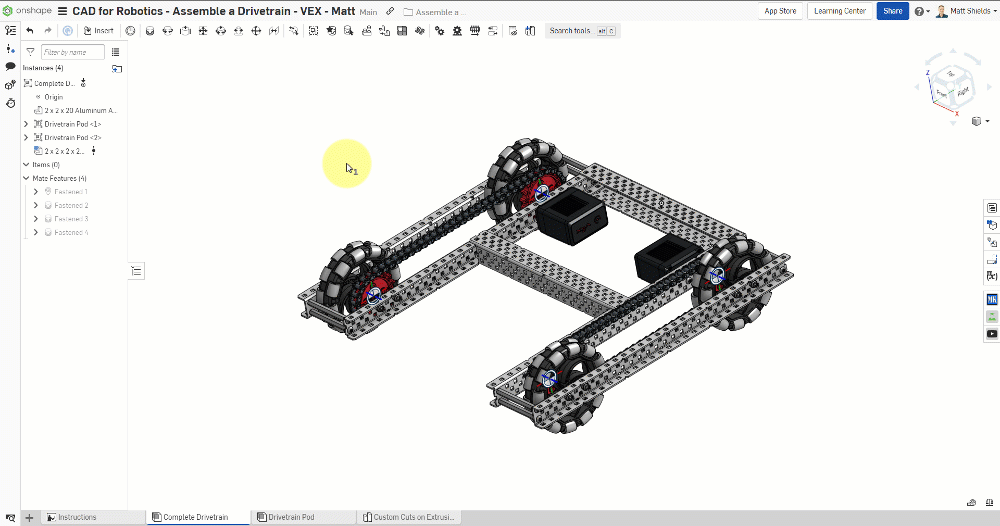
Task: Click the filter funnel icon in instance list
Action: (30, 52)
